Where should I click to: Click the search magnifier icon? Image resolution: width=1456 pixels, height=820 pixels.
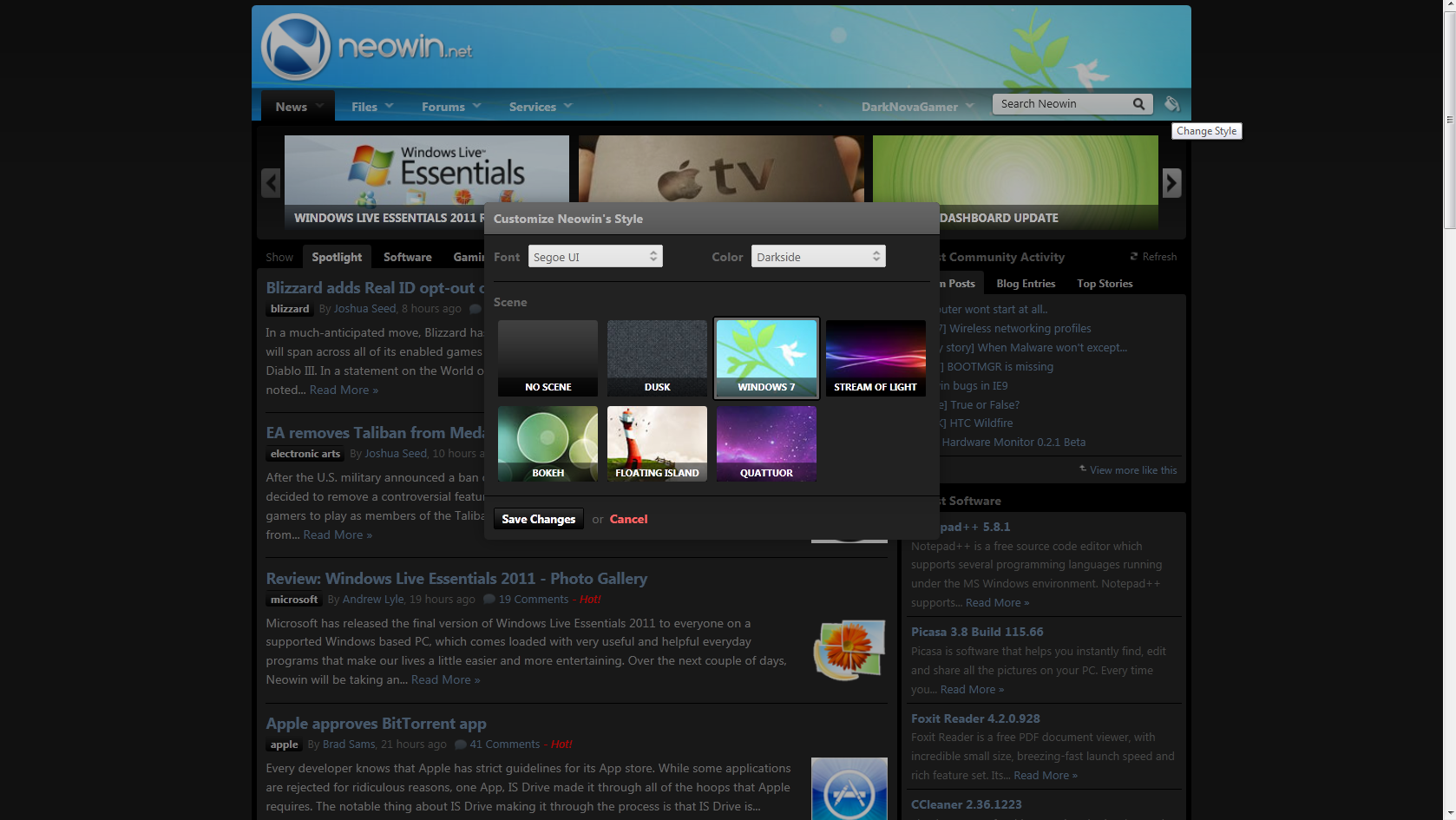[x=1138, y=103]
